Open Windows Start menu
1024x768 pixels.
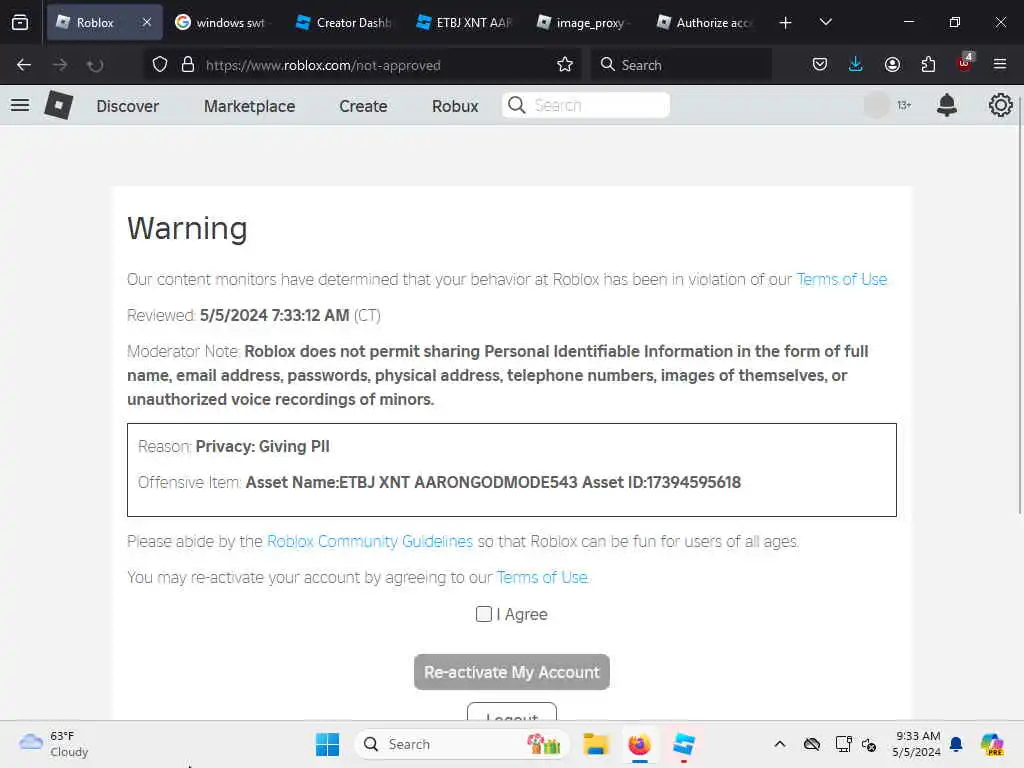pos(327,744)
